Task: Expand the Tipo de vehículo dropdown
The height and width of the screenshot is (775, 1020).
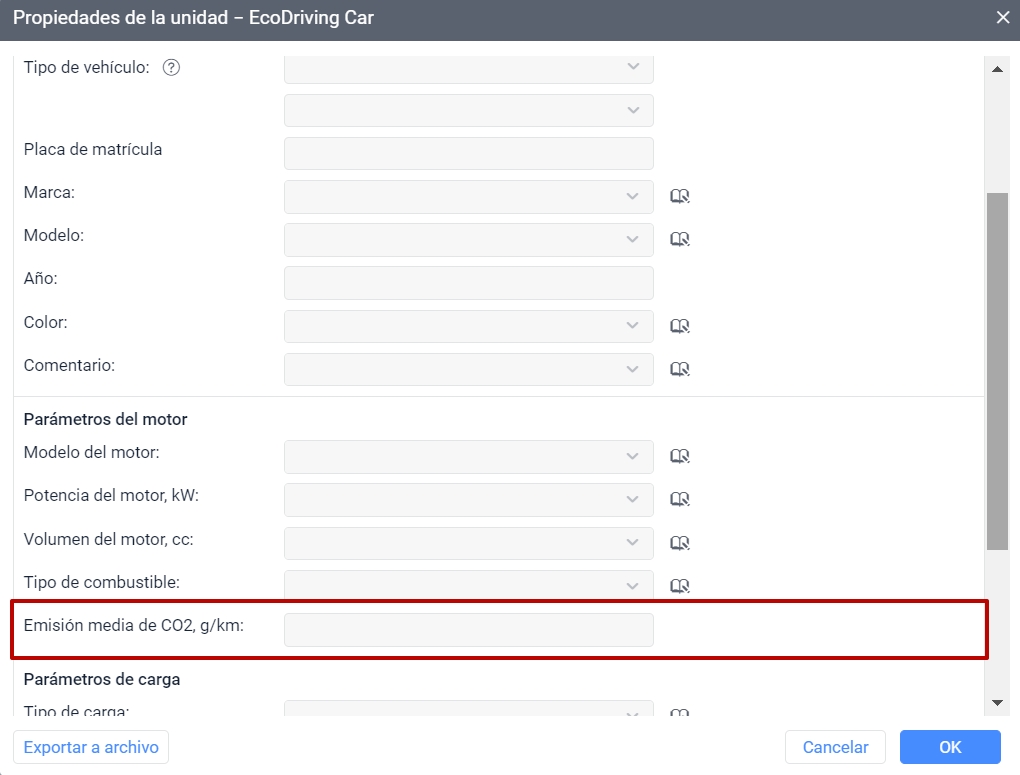Action: (x=468, y=68)
